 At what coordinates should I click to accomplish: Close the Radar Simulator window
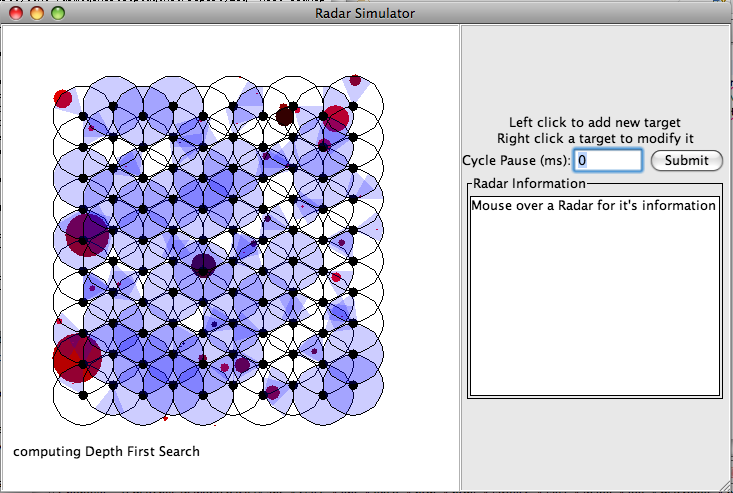[17, 13]
